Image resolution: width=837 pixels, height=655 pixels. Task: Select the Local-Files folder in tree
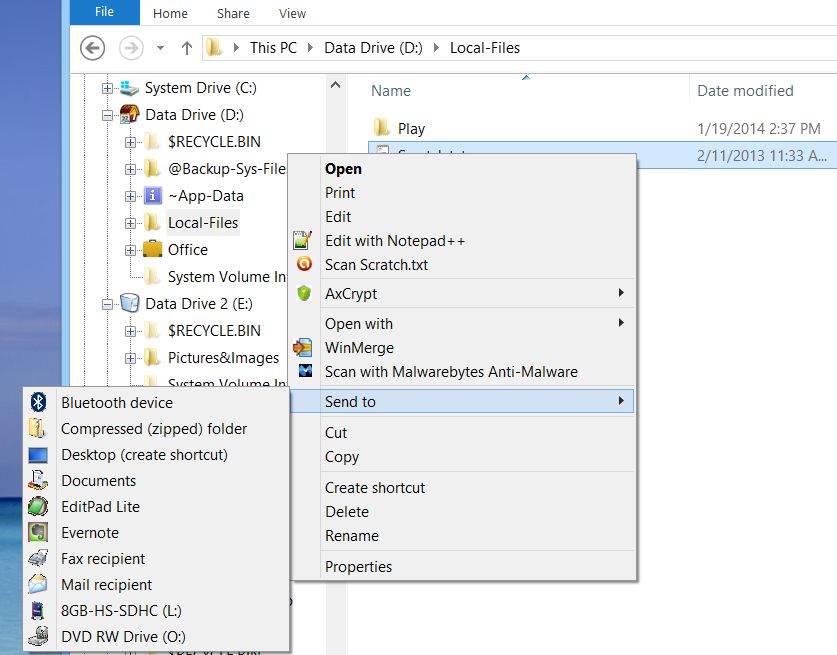203,223
